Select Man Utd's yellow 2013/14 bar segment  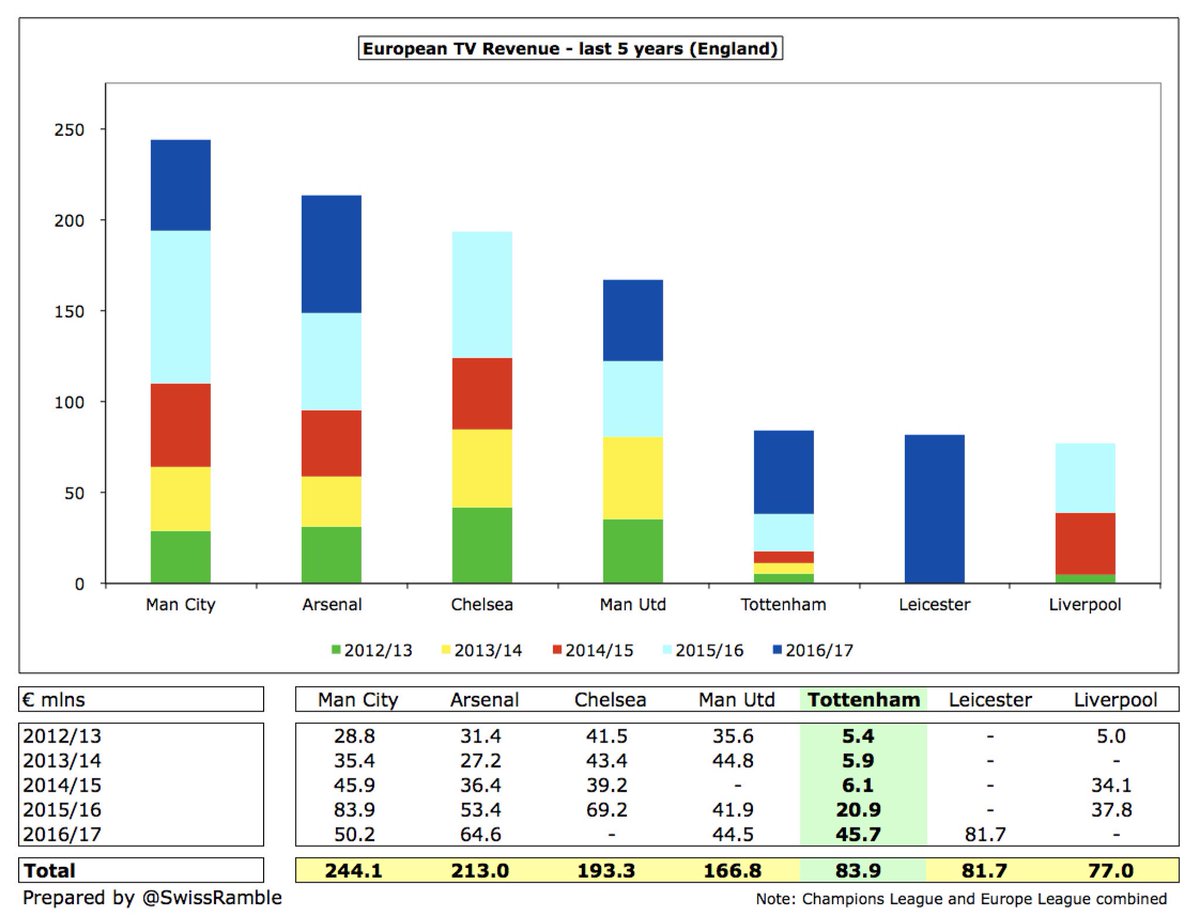pyautogui.click(x=633, y=478)
